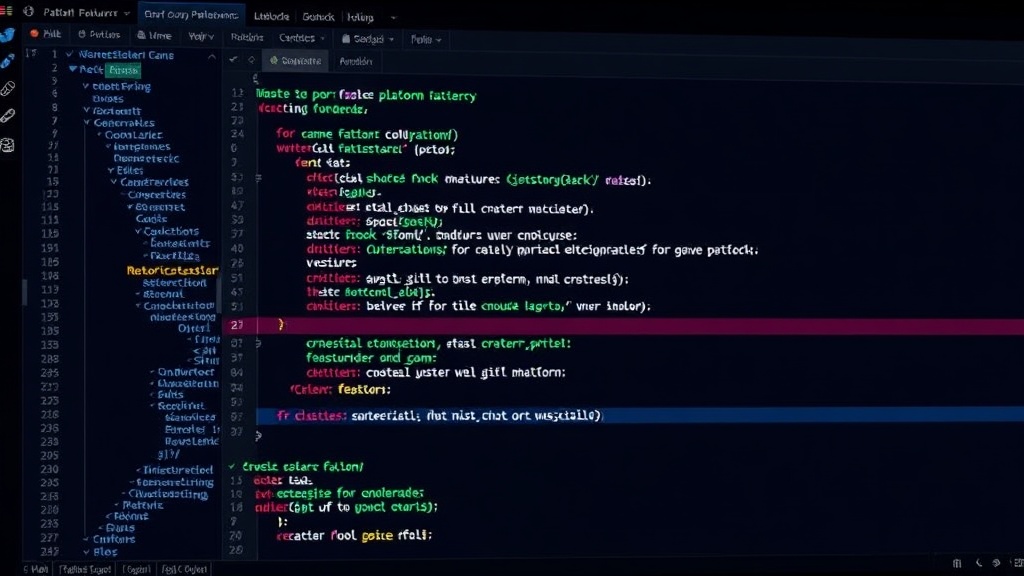Viewport: 1024px width, 576px height.
Task: Collapse the 'Generraties' tree node
Action: (87, 123)
